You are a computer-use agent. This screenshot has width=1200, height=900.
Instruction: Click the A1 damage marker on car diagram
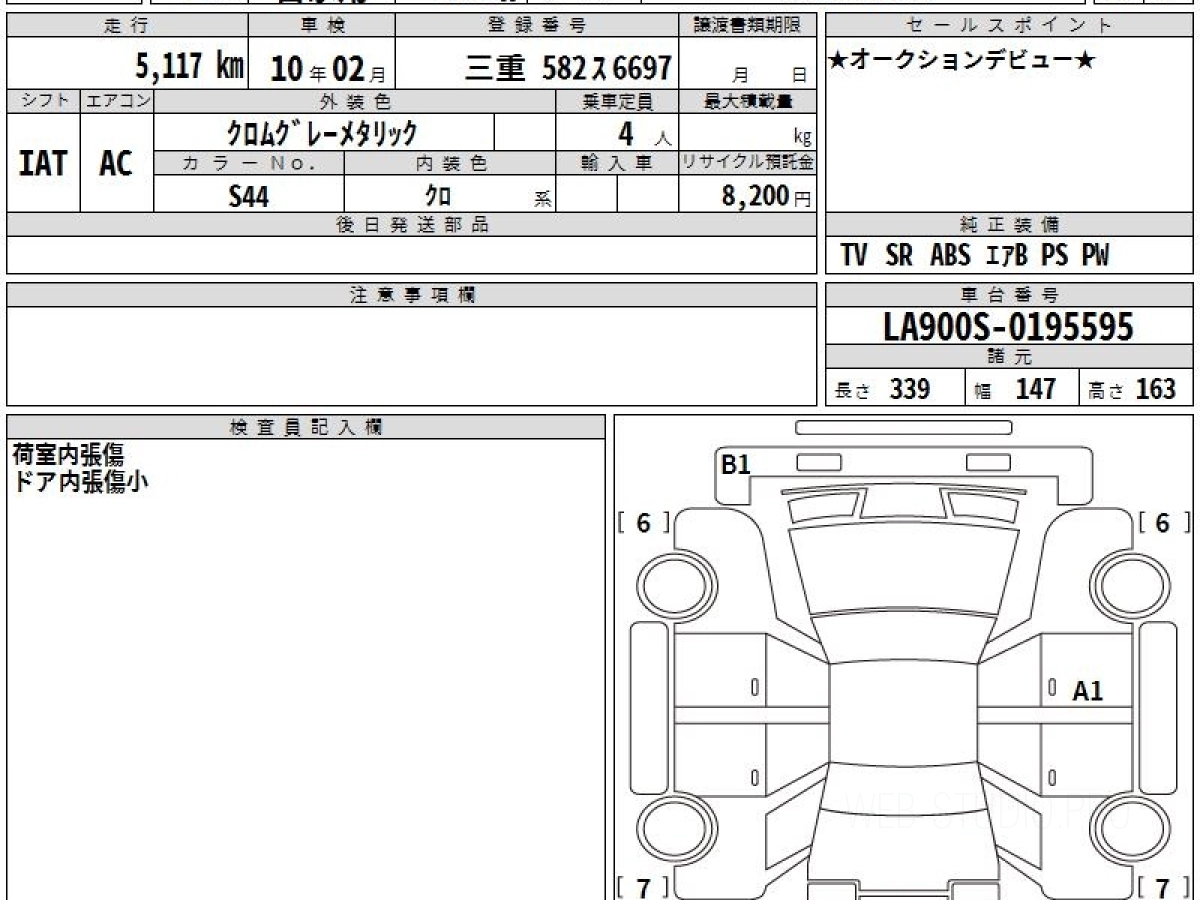[1087, 690]
